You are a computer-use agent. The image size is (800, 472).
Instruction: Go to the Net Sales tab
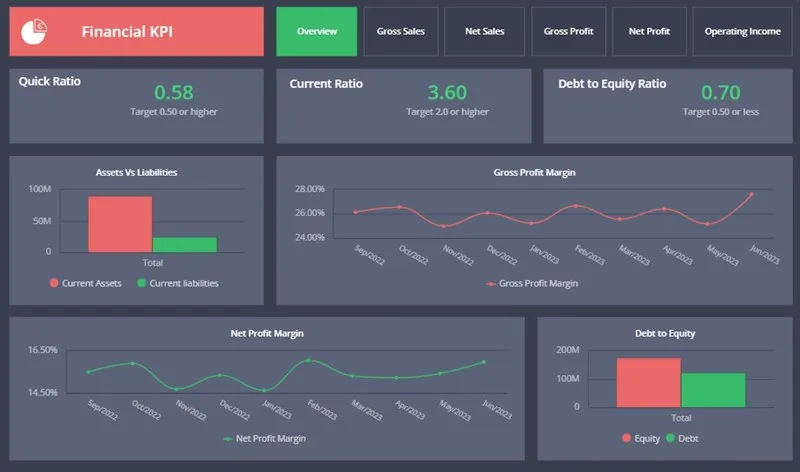pos(484,32)
